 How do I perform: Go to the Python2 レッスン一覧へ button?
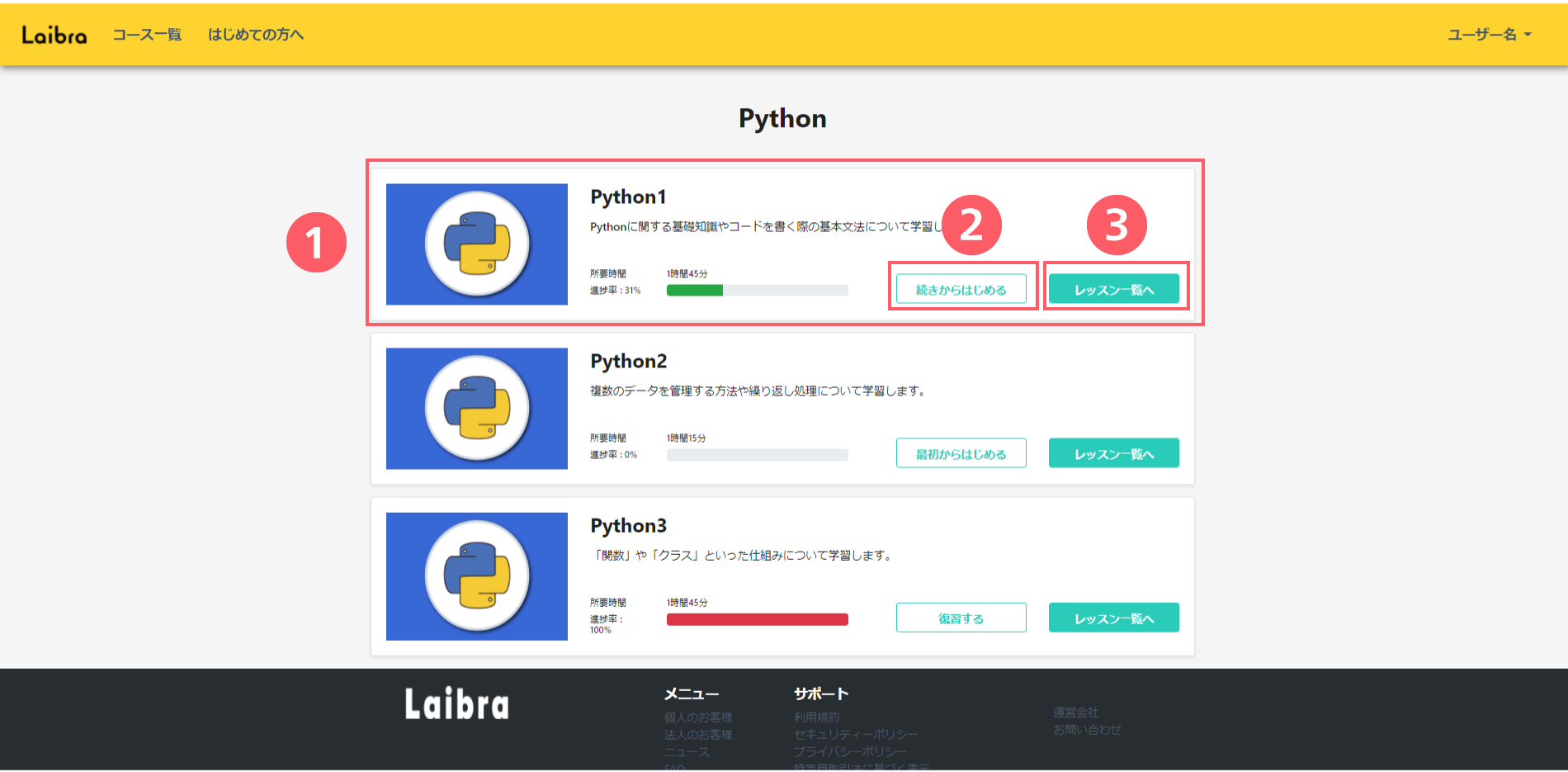(1113, 453)
